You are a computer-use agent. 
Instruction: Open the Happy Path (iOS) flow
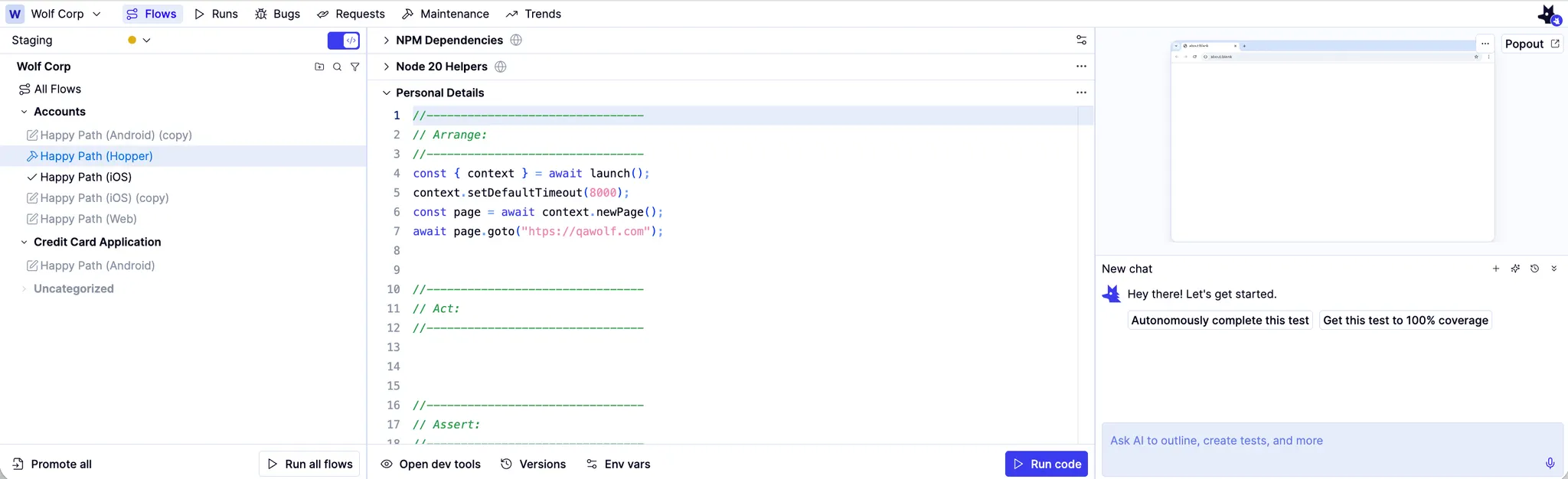[79, 177]
